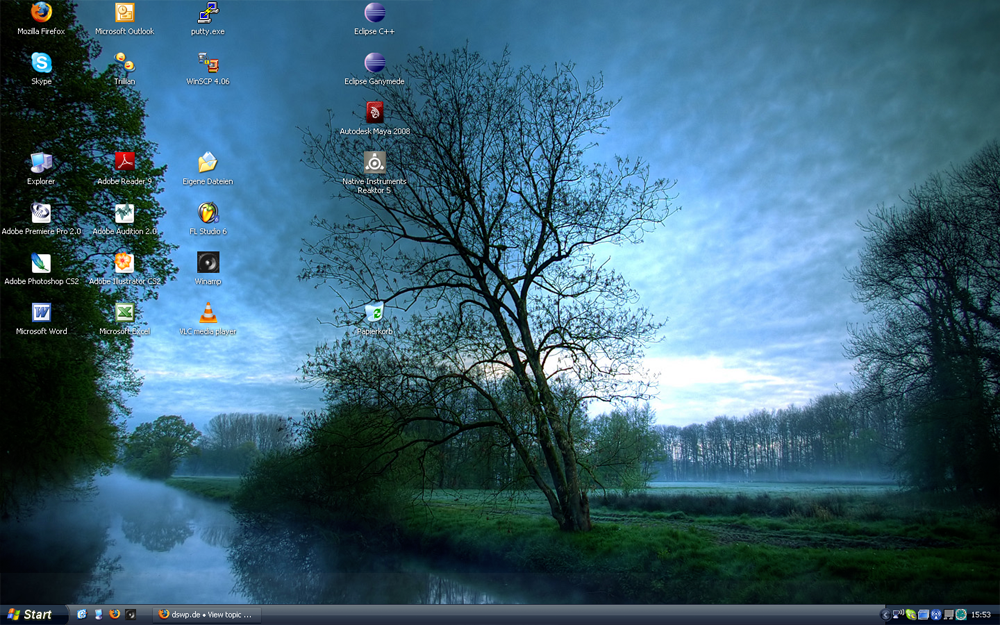
Task: Click the Microsoft Word desktop icon
Action: (x=41, y=318)
